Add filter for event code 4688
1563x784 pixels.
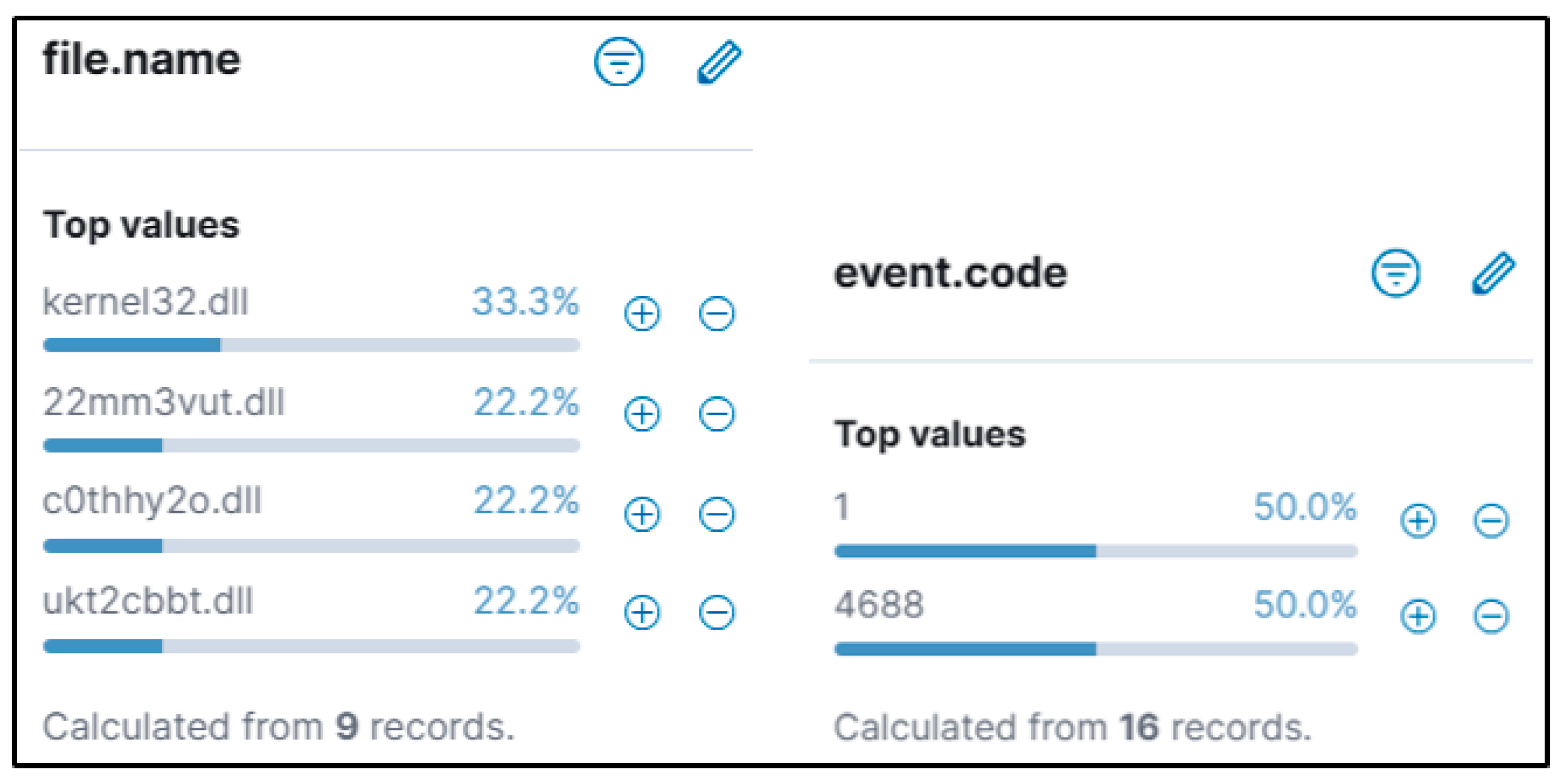click(1418, 616)
